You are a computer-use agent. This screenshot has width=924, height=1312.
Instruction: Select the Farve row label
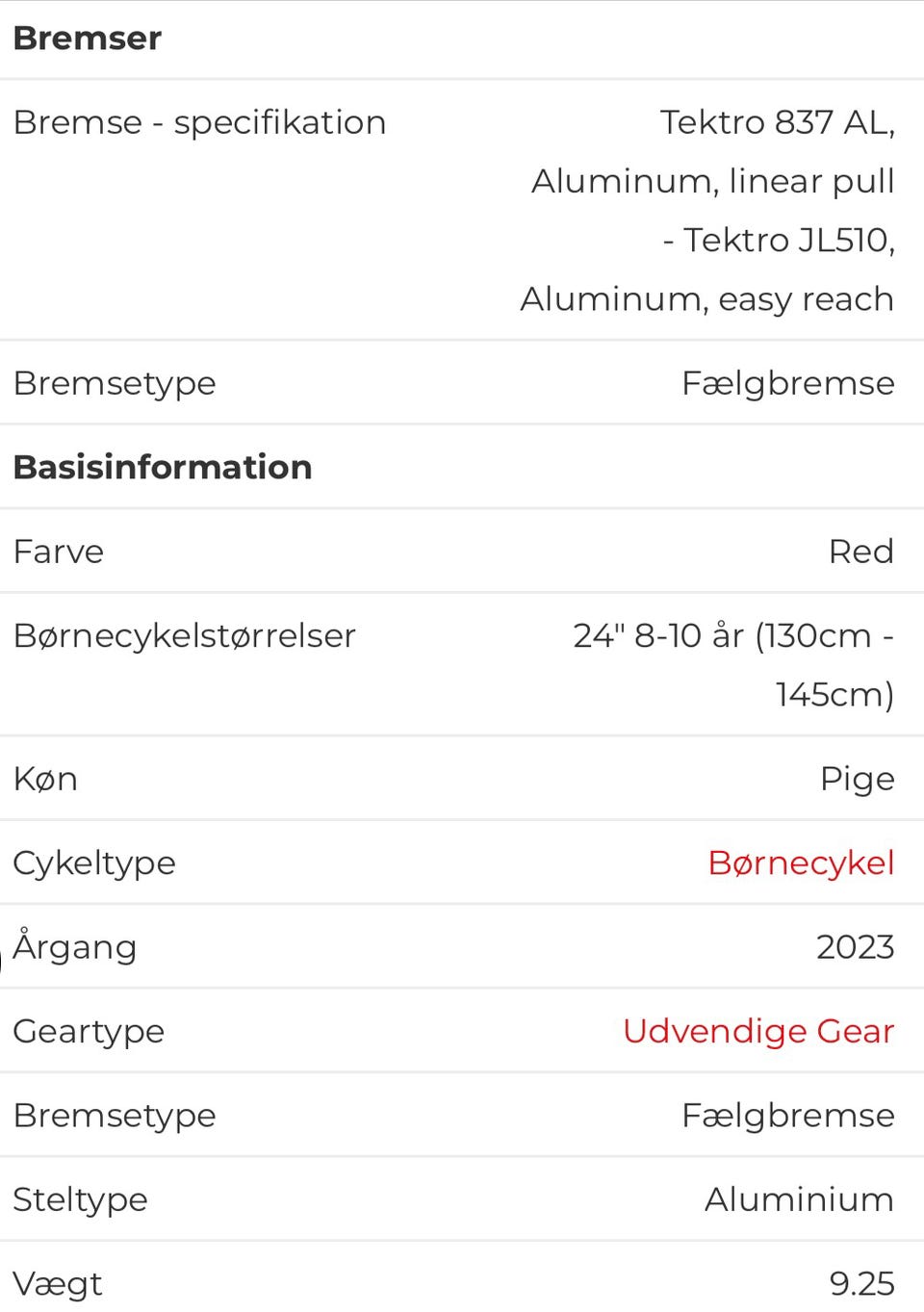click(59, 552)
